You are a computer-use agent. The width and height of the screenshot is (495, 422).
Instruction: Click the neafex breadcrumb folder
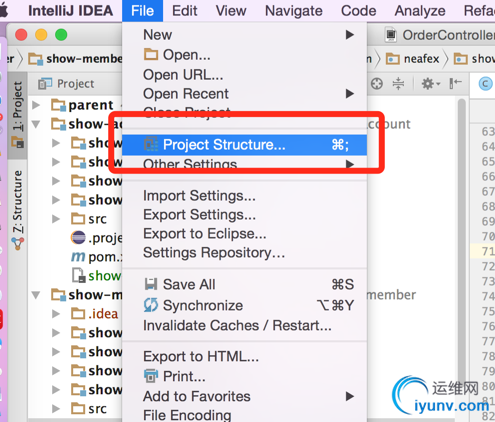(x=413, y=59)
